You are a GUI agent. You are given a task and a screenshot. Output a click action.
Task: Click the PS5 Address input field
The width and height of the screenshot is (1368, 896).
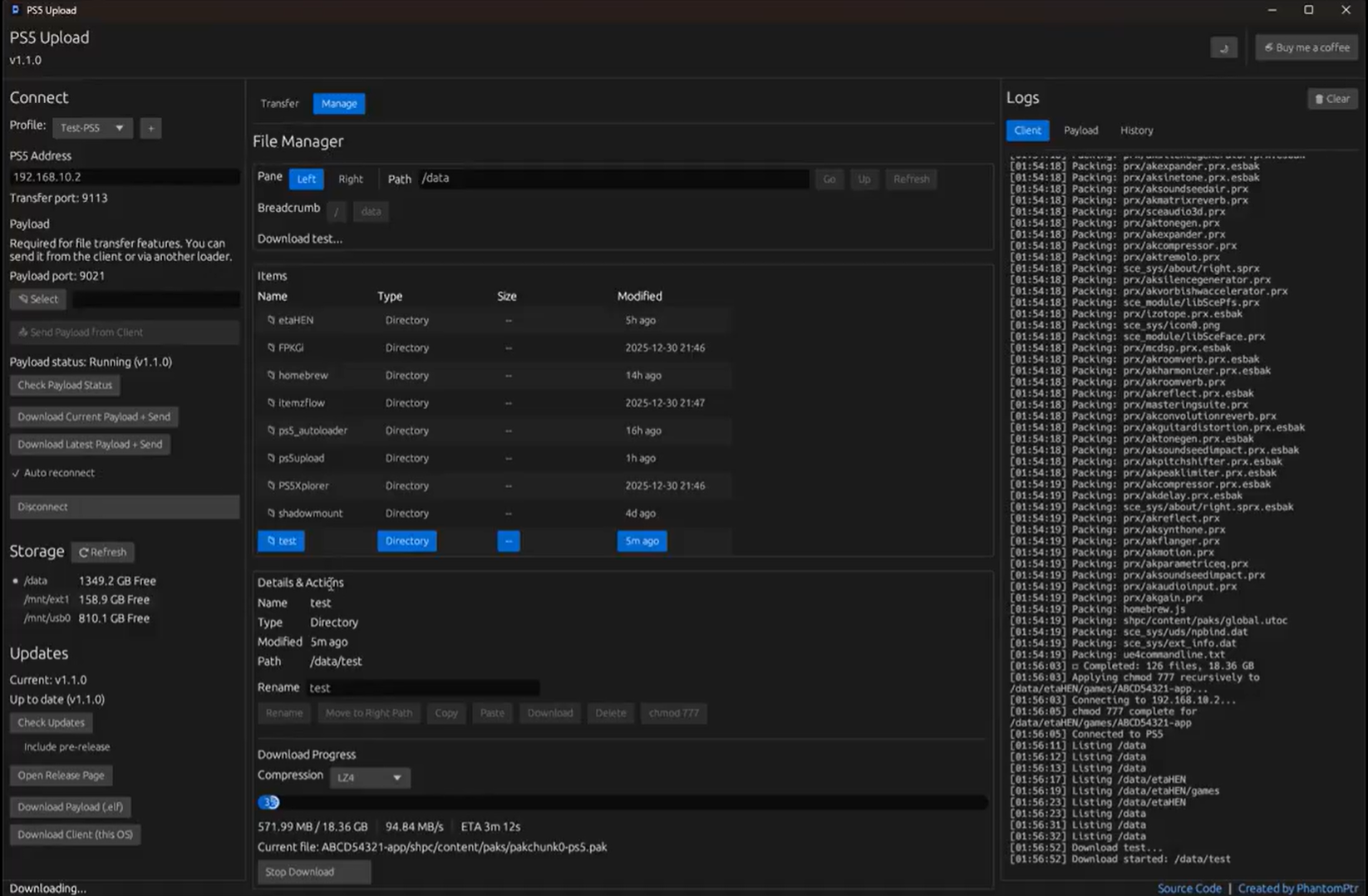point(125,177)
